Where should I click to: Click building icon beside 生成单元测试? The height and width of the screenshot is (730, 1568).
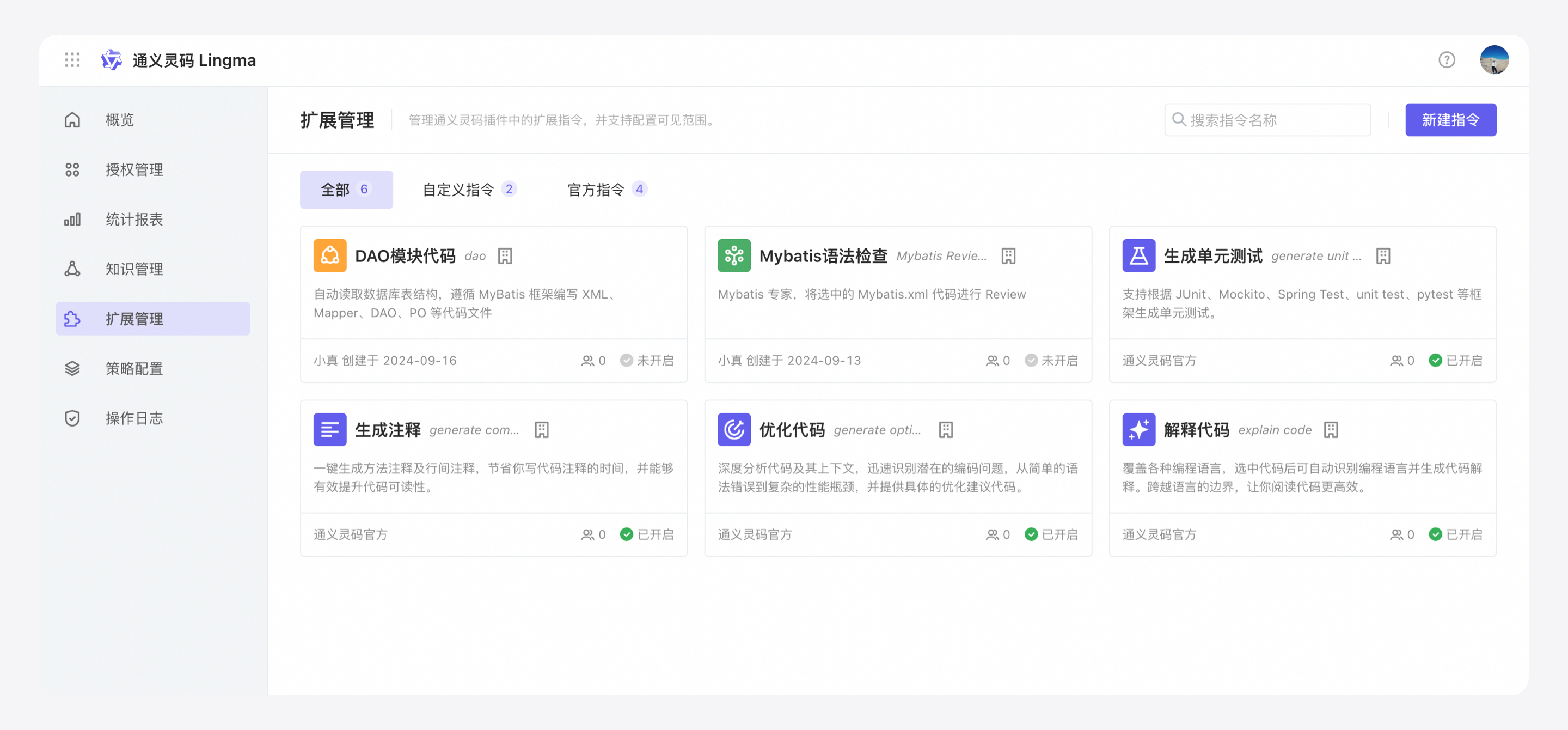click(x=1383, y=255)
